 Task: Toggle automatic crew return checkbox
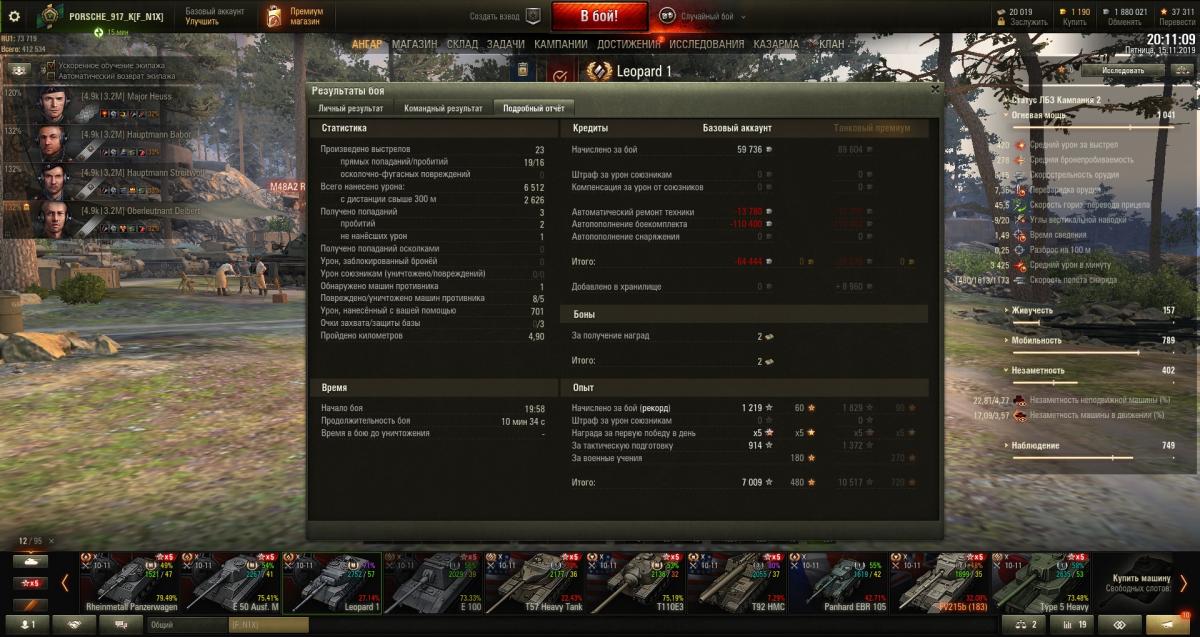pos(51,76)
